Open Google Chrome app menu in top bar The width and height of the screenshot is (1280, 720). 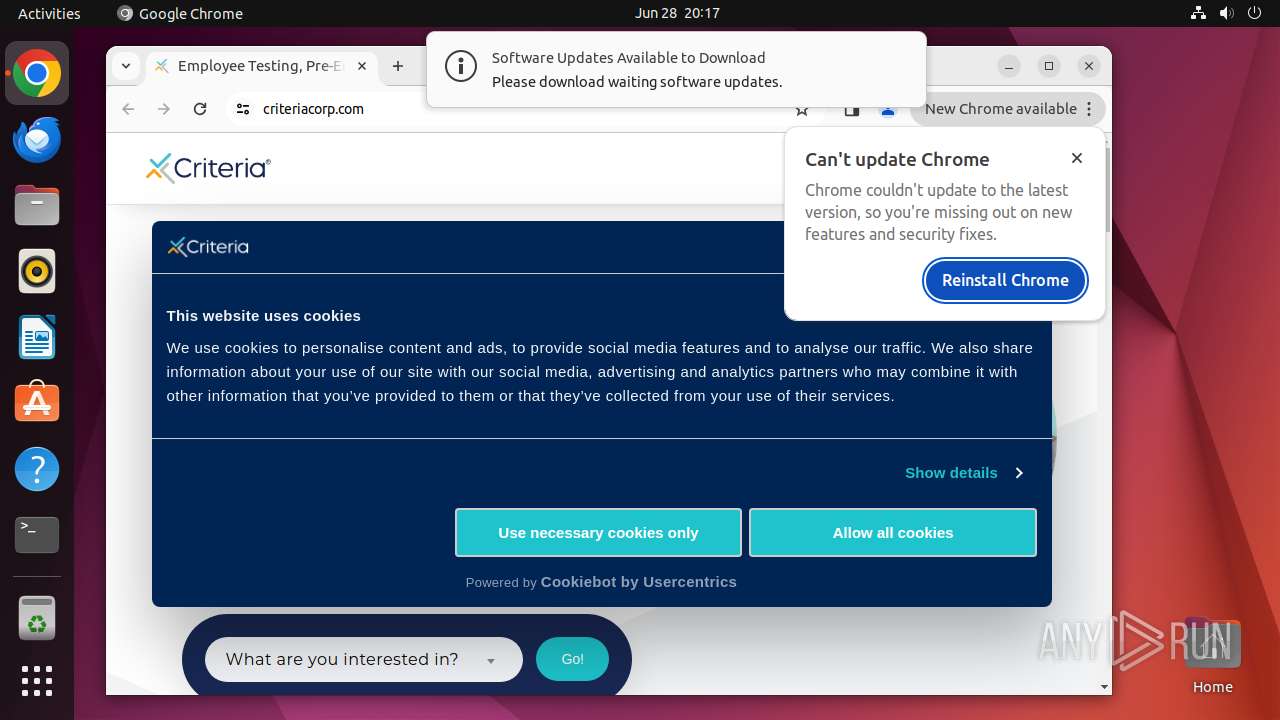(180, 13)
